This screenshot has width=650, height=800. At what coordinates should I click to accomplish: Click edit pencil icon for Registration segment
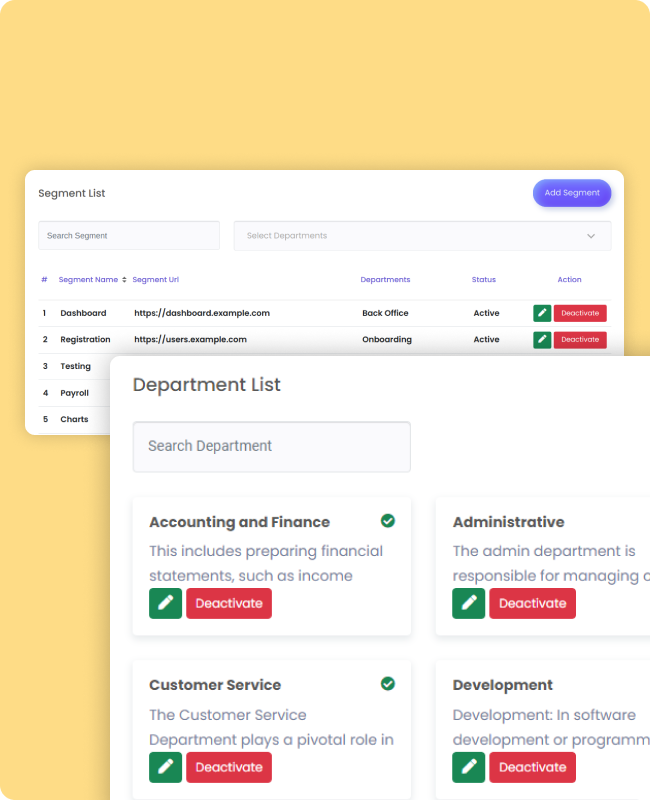point(542,339)
